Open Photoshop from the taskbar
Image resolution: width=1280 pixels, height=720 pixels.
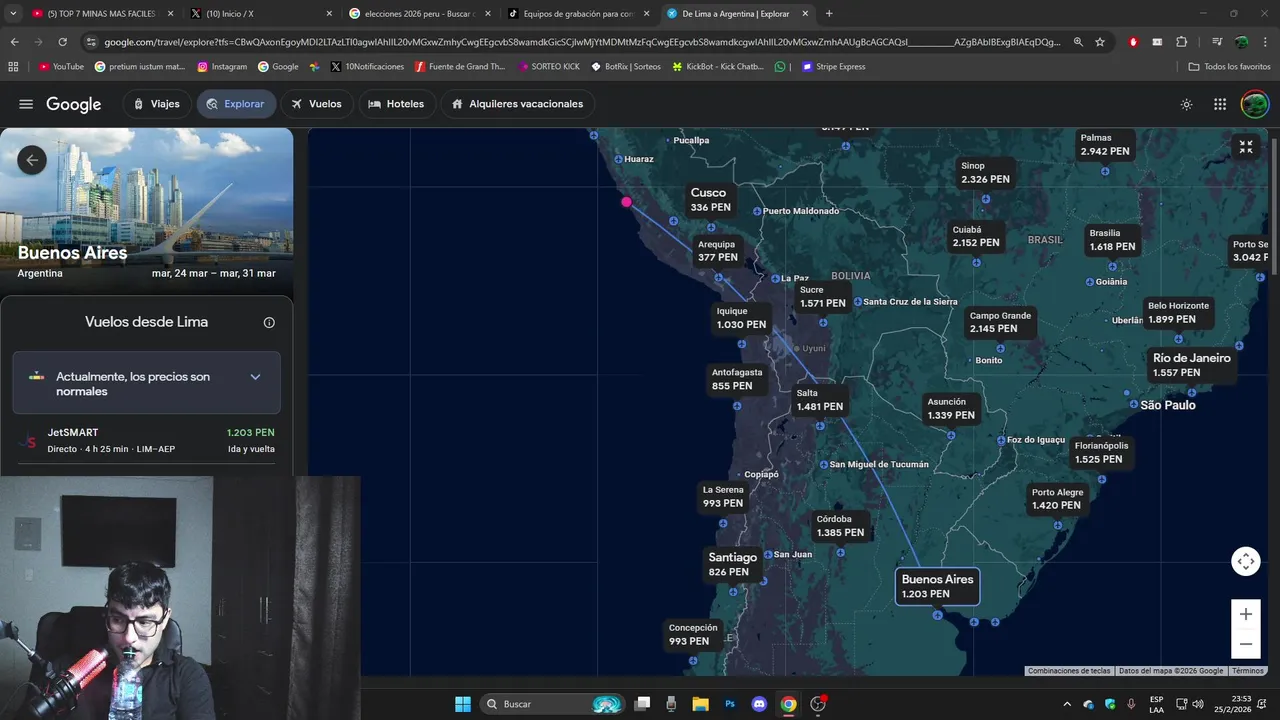[730, 704]
